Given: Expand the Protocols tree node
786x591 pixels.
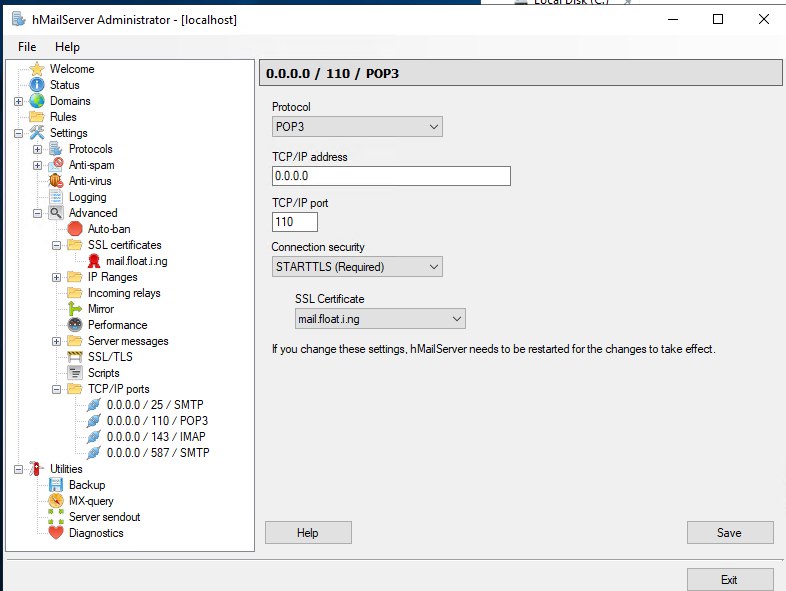Looking at the screenshot, I should [38, 149].
